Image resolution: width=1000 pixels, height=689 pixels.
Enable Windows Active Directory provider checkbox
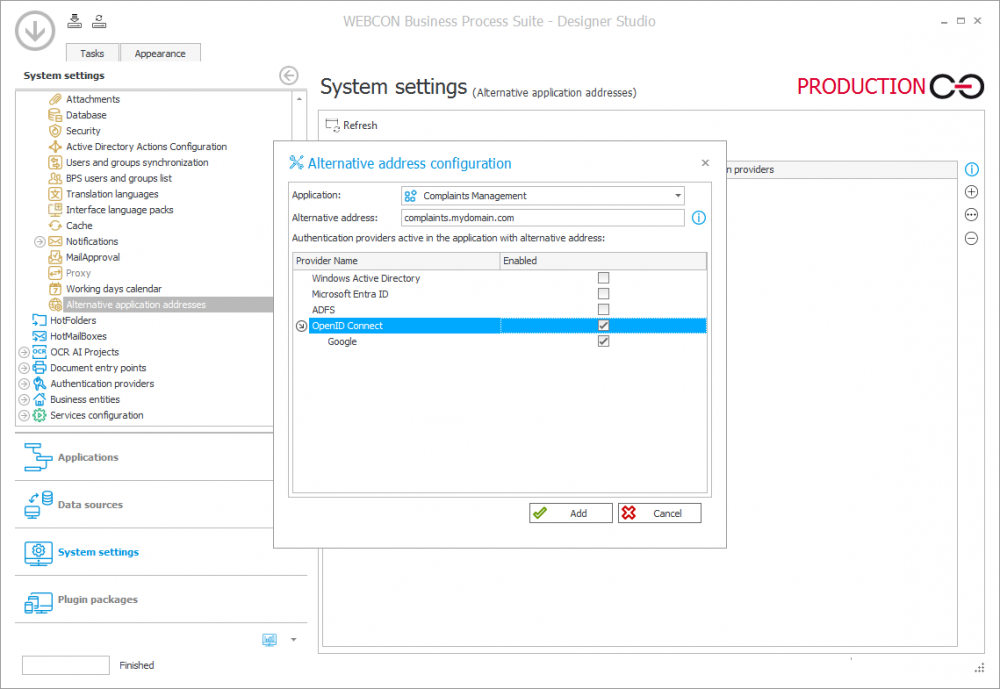pos(603,278)
